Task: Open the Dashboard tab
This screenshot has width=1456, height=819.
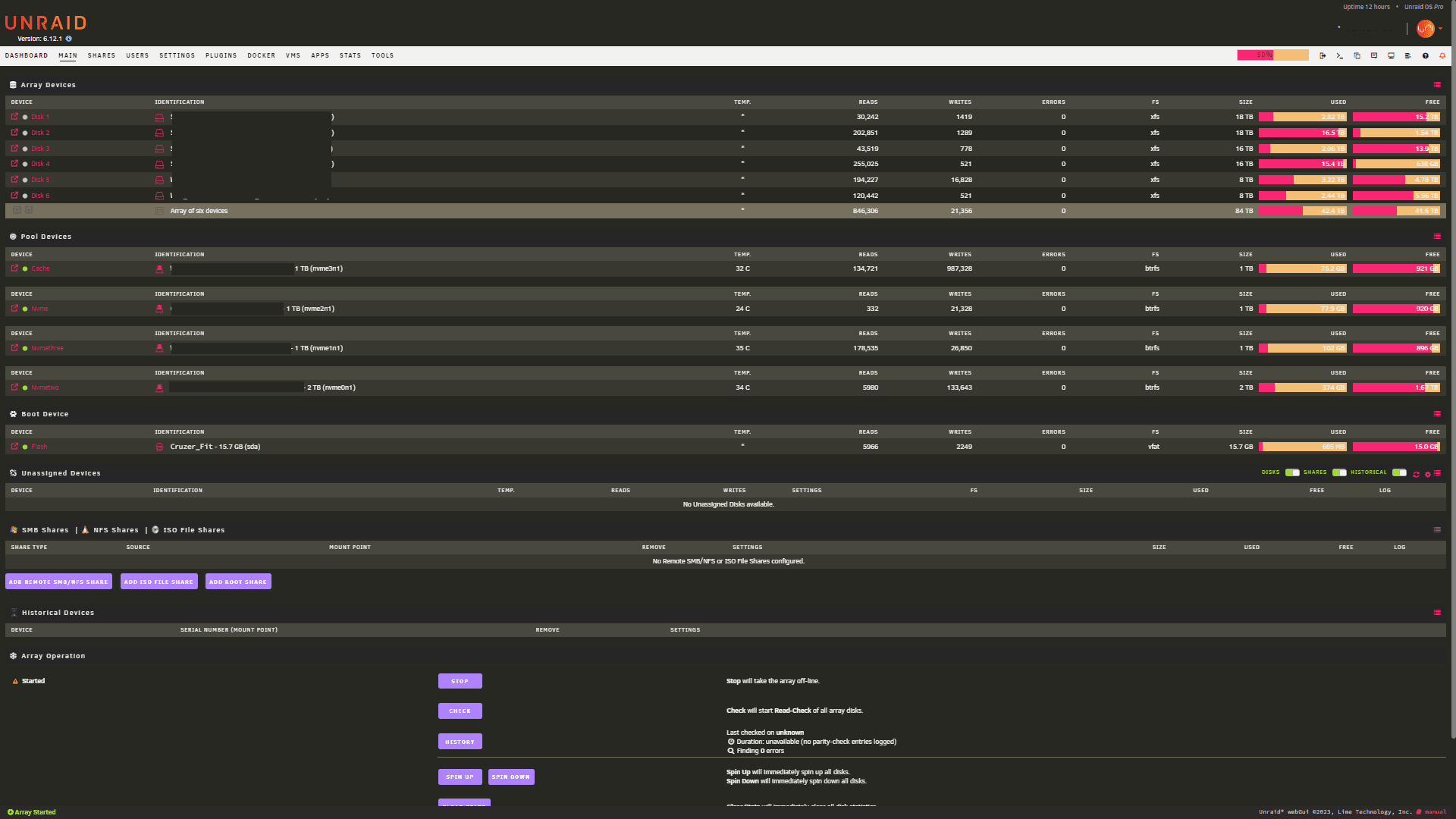Action: pos(27,55)
